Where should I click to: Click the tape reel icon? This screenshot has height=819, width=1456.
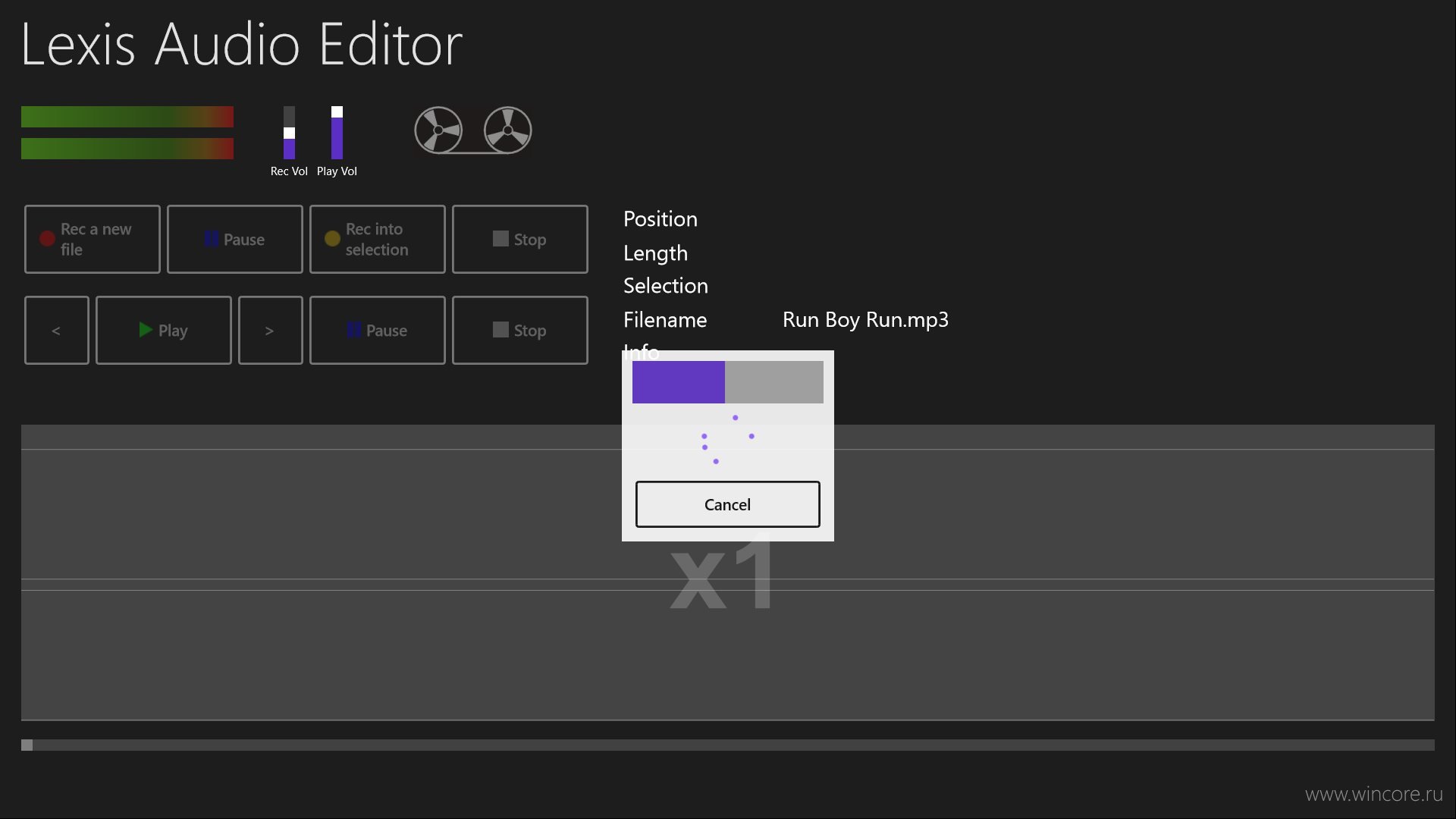coord(473,130)
